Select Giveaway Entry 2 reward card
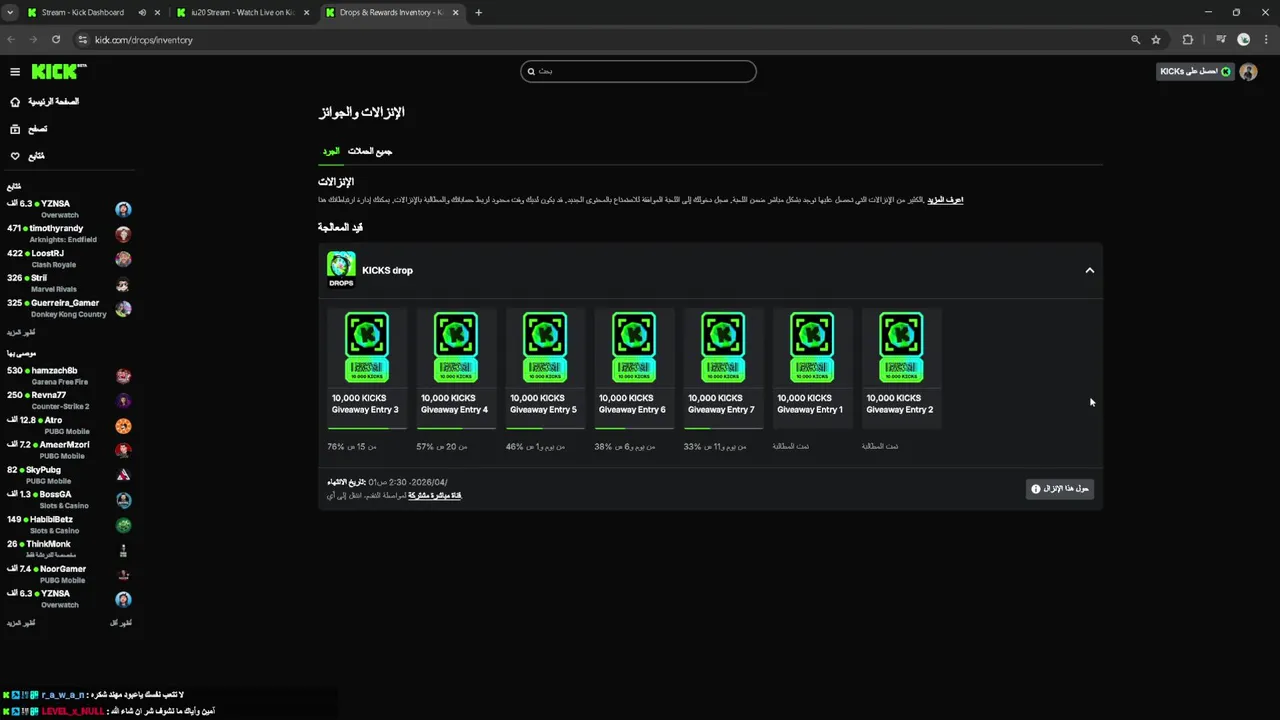 (x=901, y=368)
